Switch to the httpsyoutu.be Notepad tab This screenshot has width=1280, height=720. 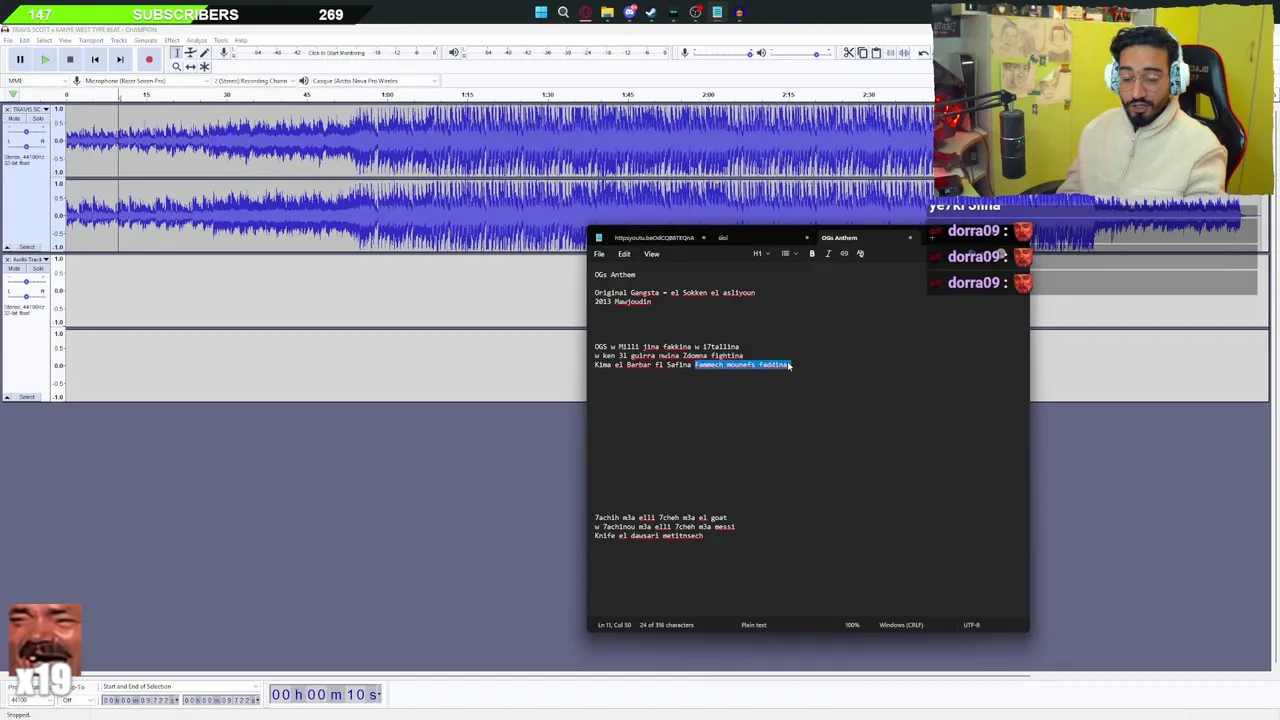pyautogui.click(x=654, y=238)
